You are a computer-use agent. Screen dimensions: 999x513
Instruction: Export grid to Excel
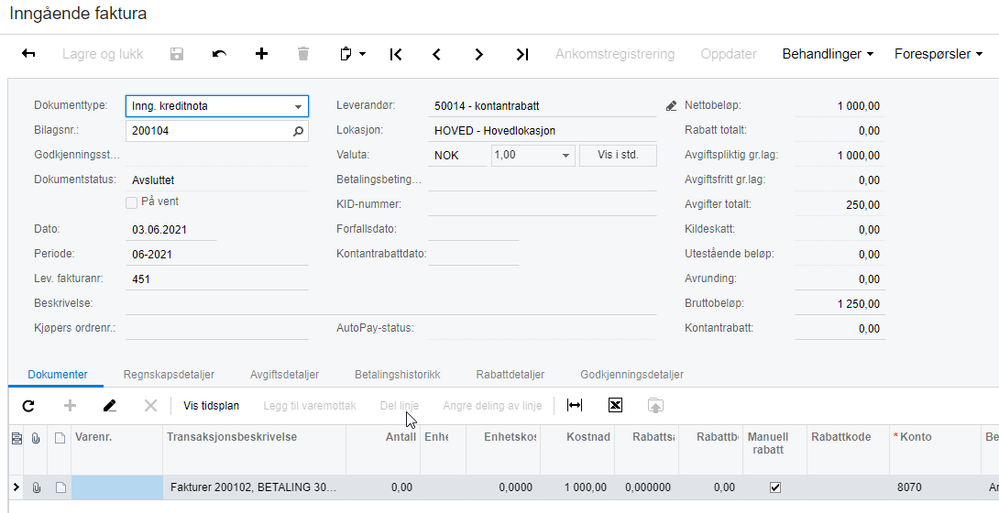click(x=615, y=405)
